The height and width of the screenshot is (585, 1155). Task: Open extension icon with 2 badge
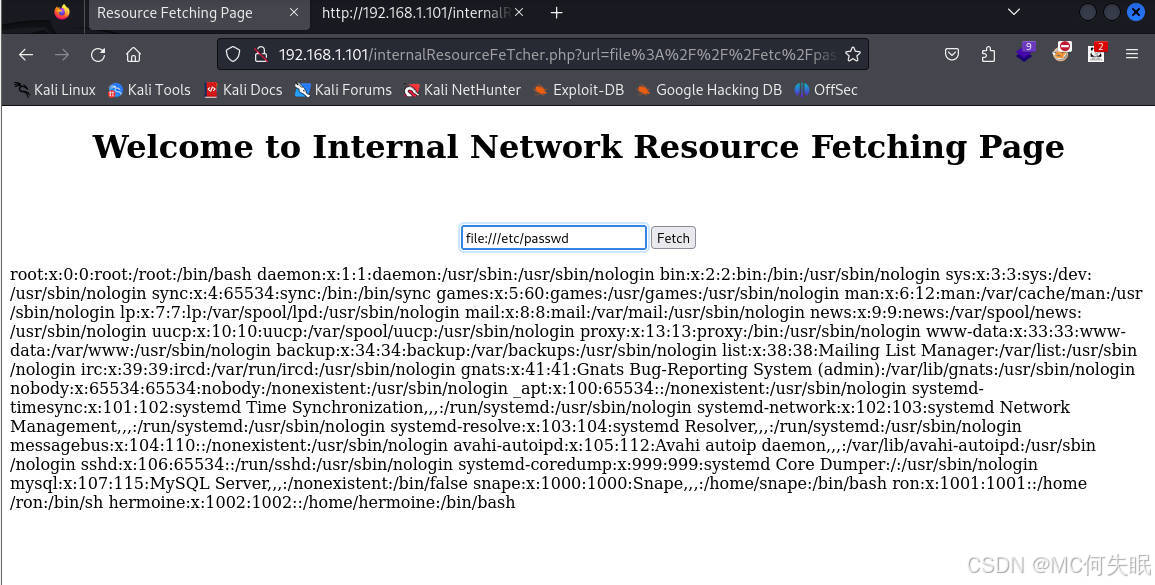click(1097, 52)
